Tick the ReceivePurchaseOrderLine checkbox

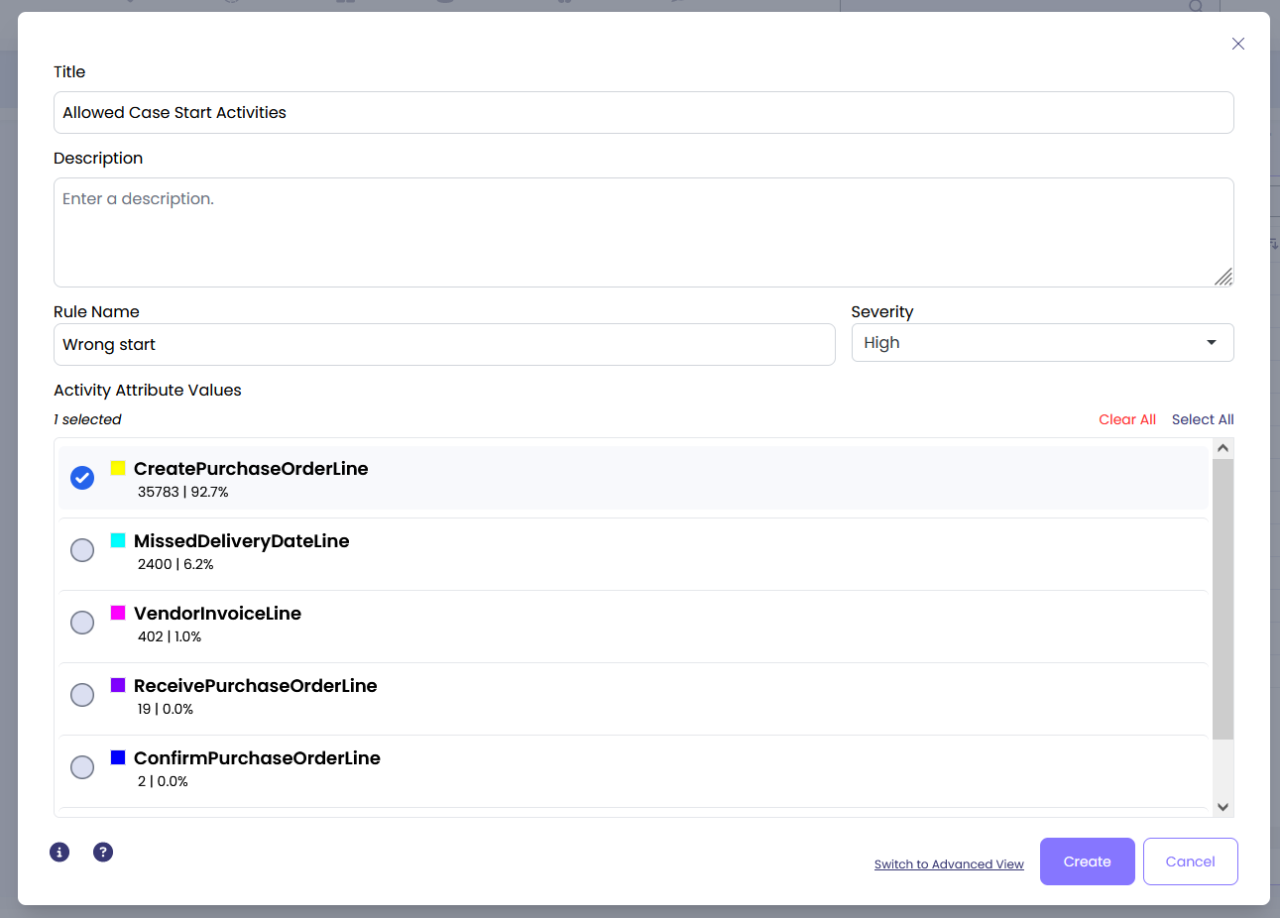(82, 695)
